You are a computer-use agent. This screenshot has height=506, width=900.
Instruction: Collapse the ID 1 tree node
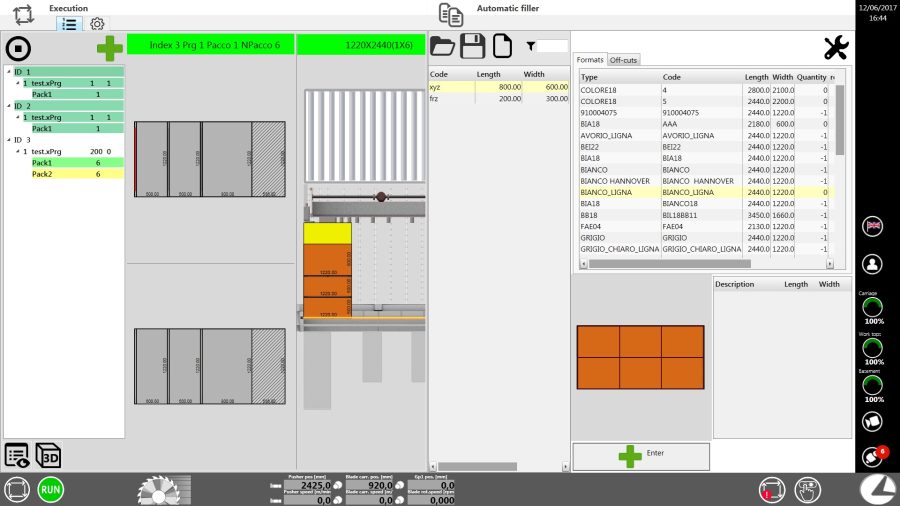click(9, 72)
